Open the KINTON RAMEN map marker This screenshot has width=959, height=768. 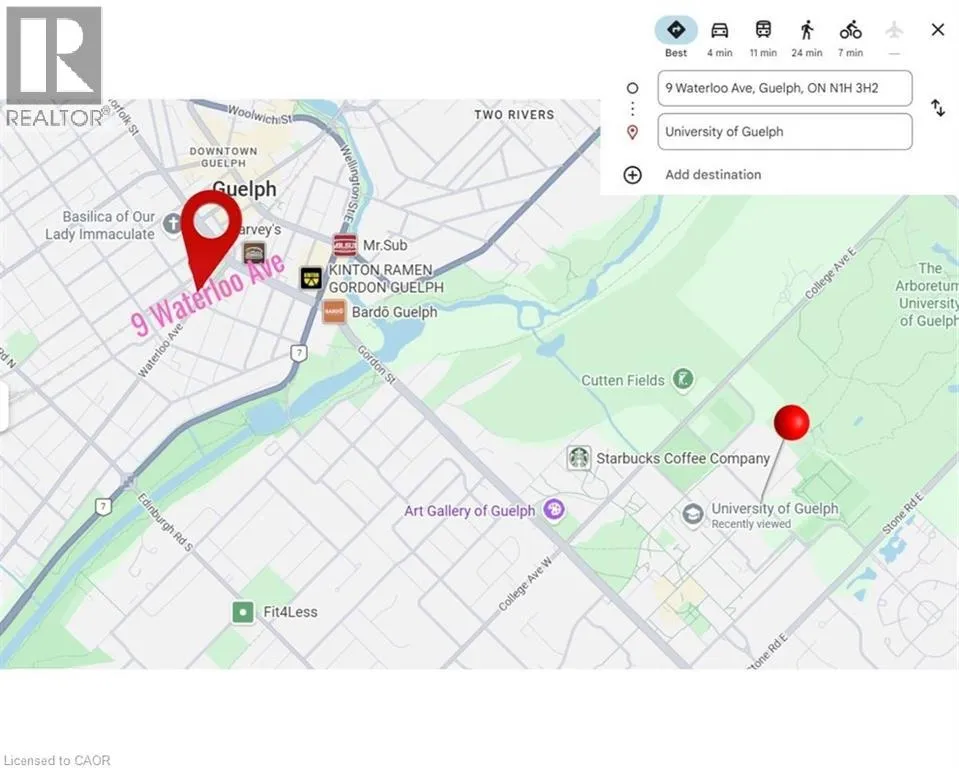pyautogui.click(x=312, y=278)
